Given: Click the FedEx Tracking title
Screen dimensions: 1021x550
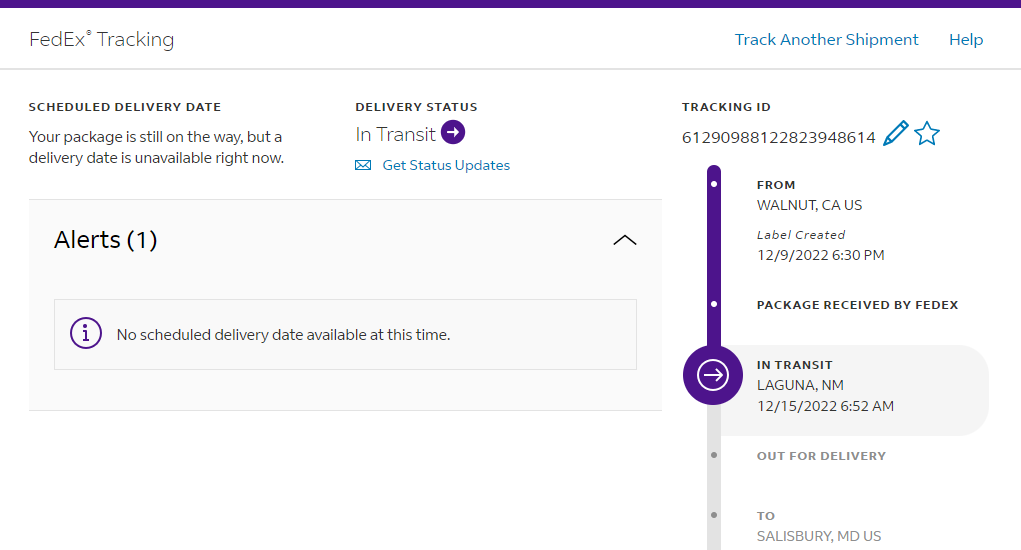Looking at the screenshot, I should coord(102,40).
